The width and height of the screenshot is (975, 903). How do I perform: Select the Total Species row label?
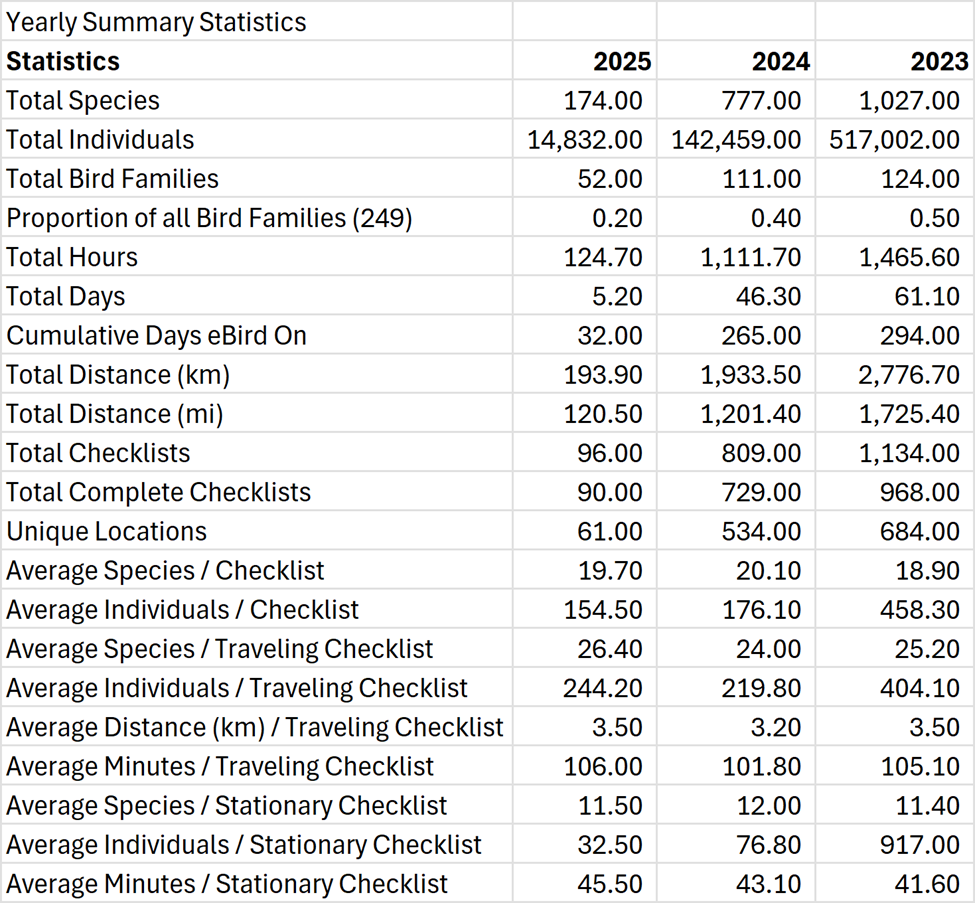pyautogui.click(x=83, y=100)
